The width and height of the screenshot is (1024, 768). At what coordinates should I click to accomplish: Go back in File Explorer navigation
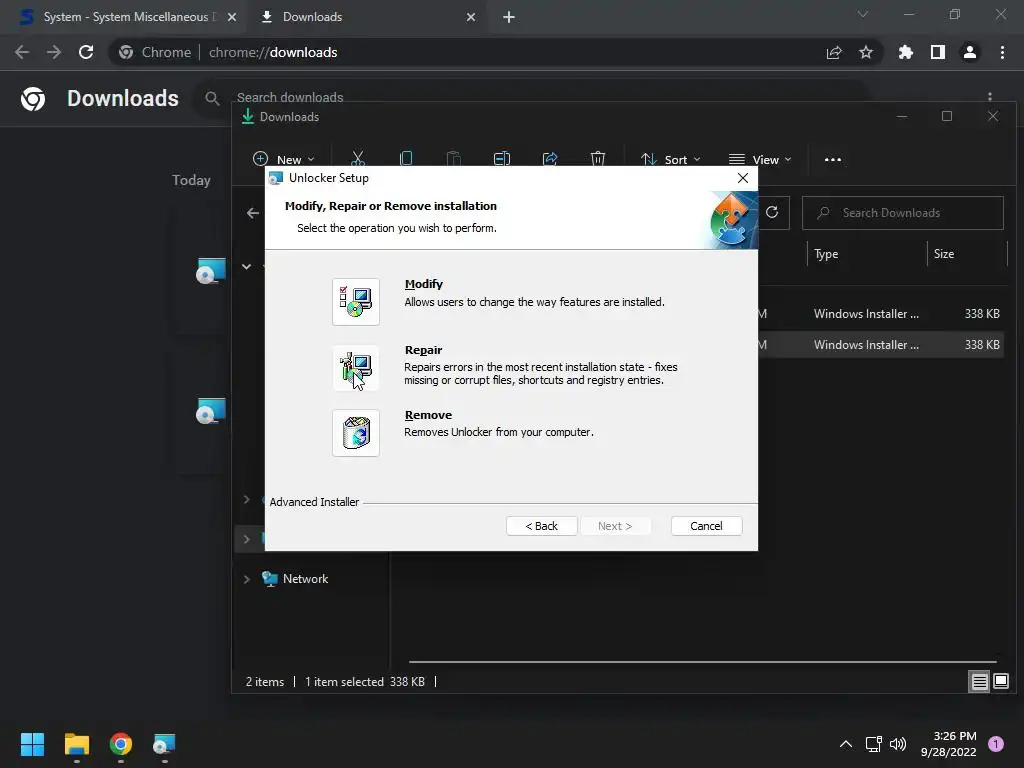click(253, 213)
